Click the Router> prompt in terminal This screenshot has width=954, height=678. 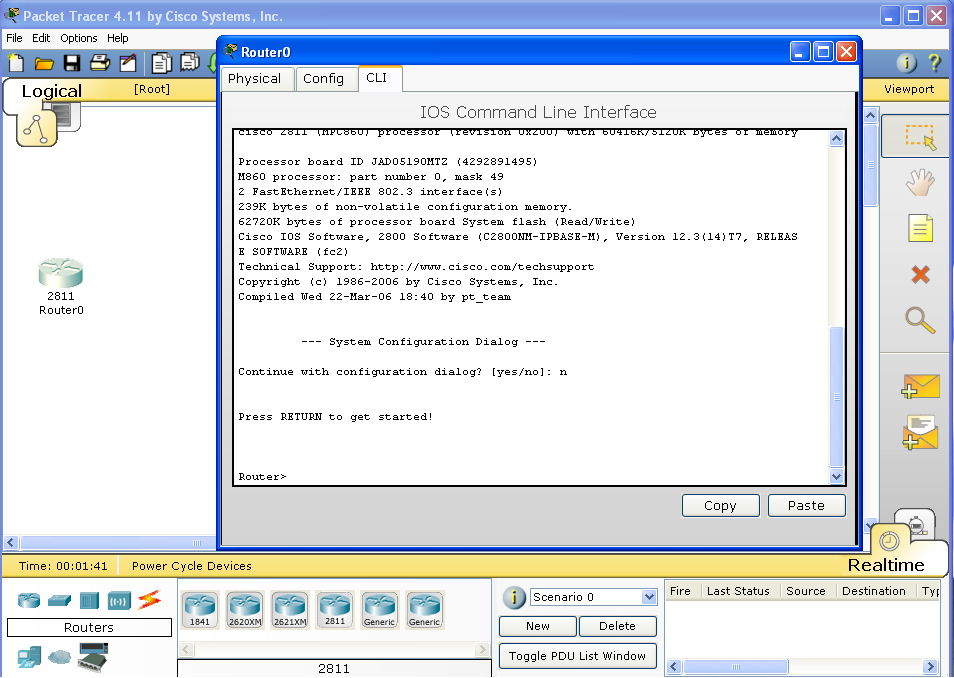pyautogui.click(x=262, y=477)
